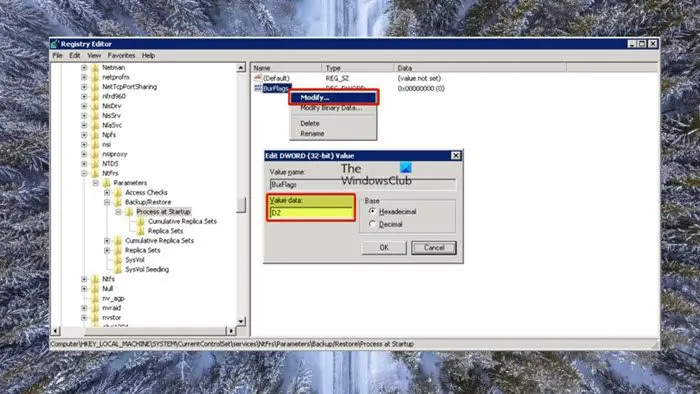Open the View menu
The height and width of the screenshot is (394, 700).
click(x=94, y=56)
